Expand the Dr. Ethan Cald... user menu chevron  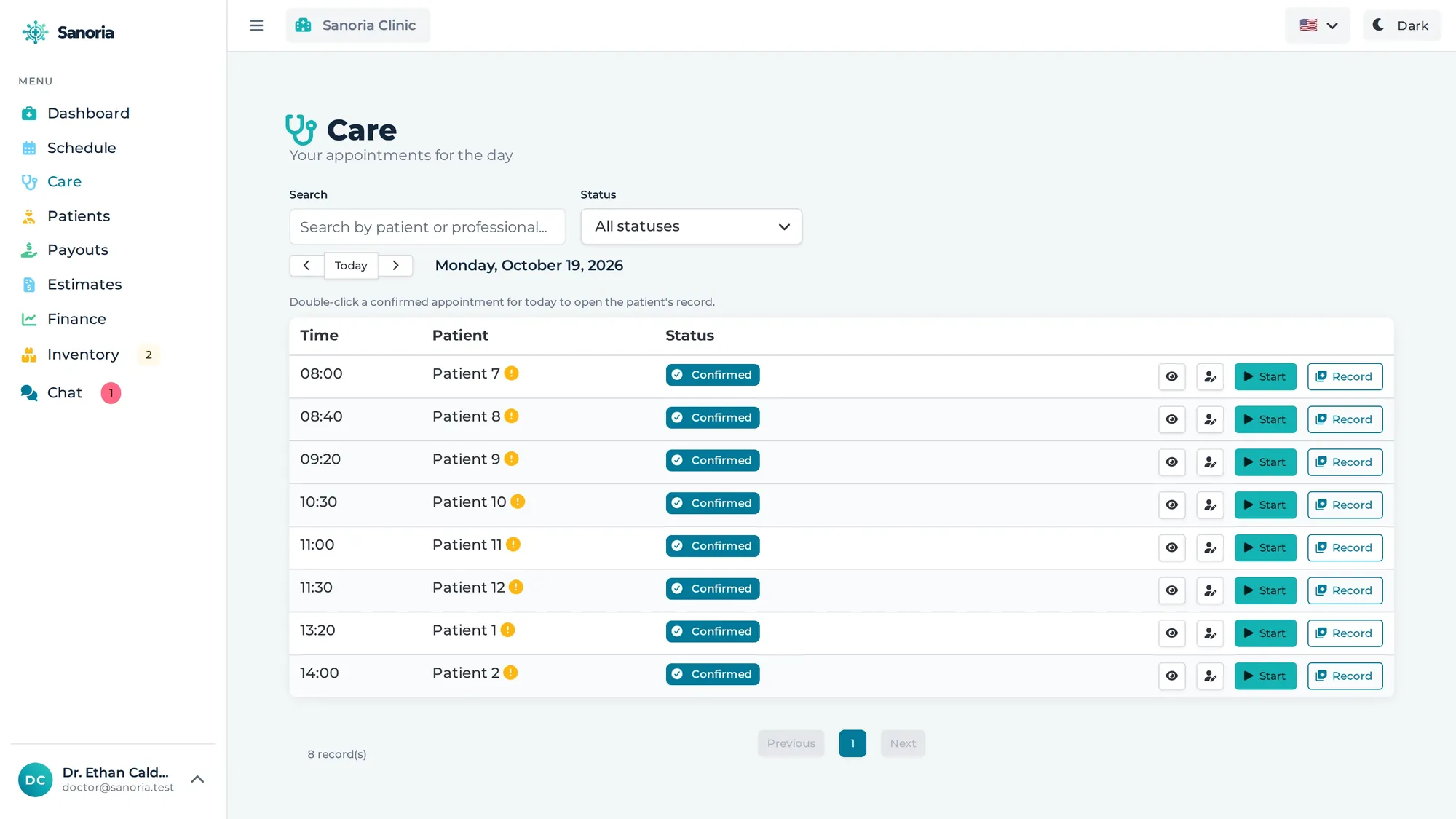point(197,779)
